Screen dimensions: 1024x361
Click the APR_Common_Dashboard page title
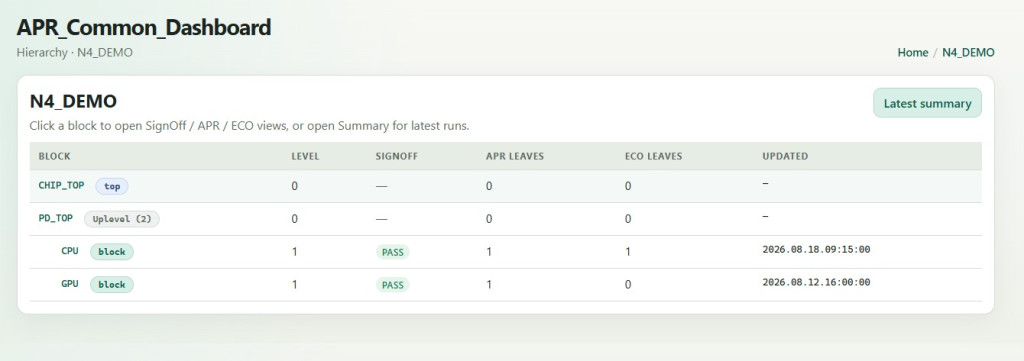[x=144, y=27]
